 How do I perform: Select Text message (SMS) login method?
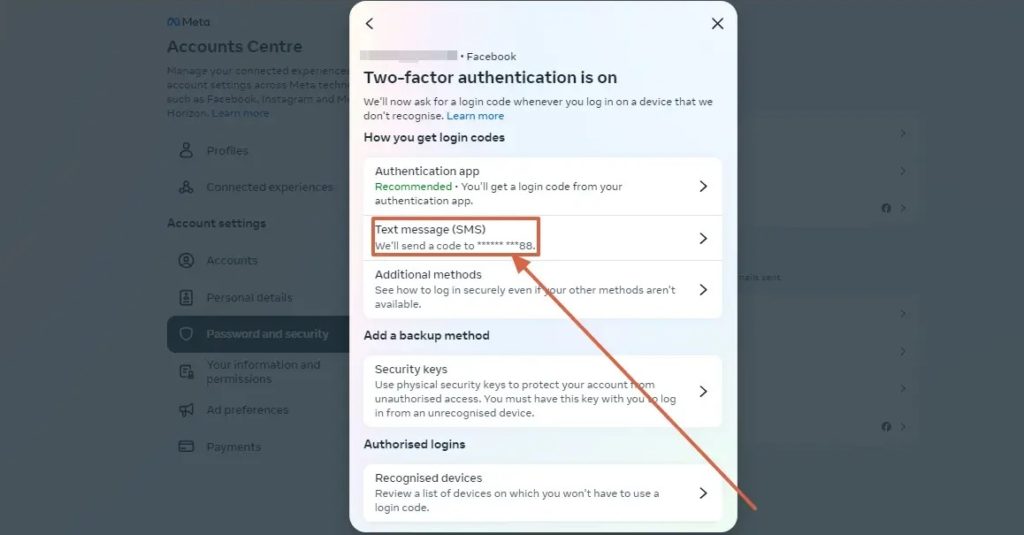(543, 238)
